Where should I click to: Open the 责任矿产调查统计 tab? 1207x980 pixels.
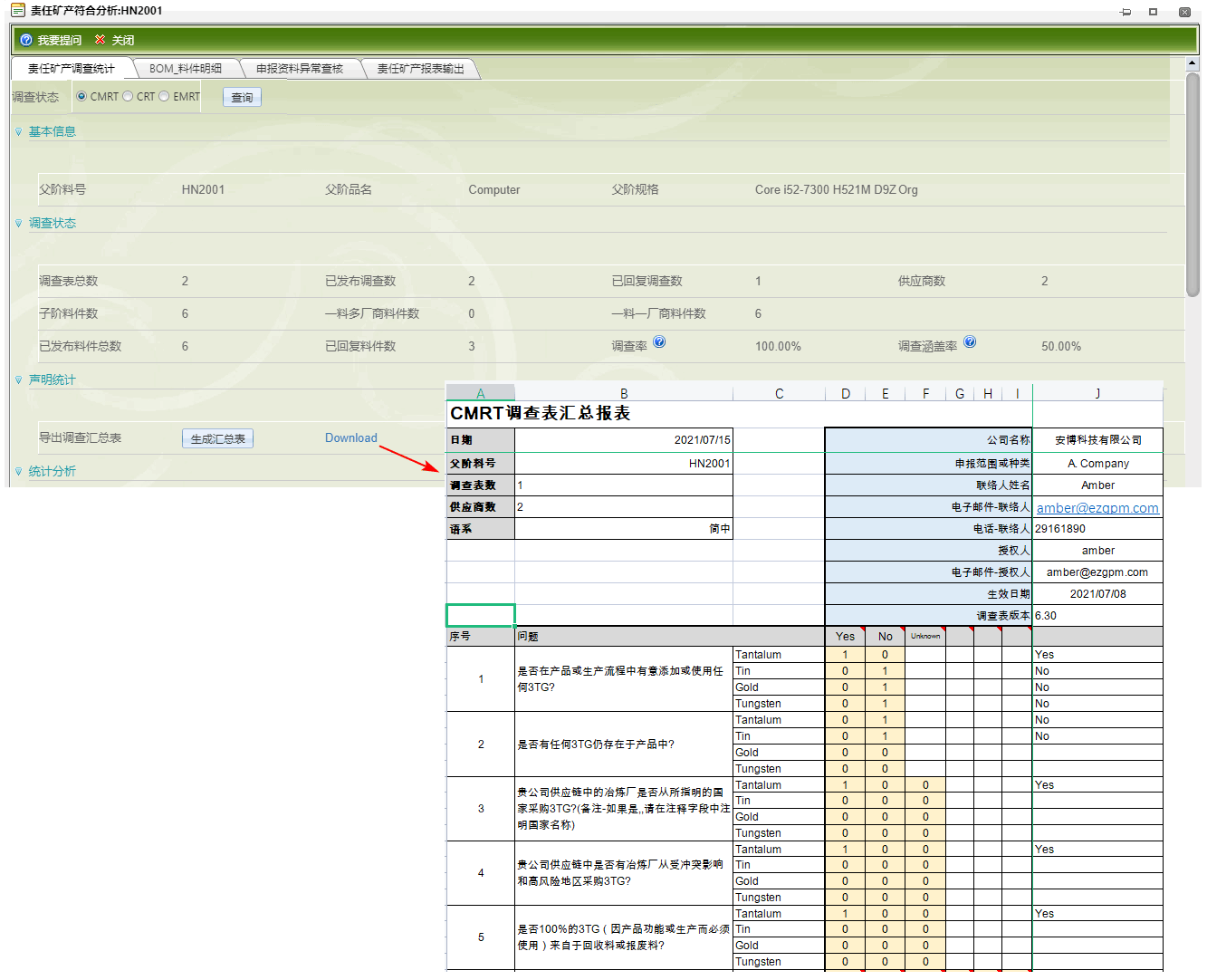(x=72, y=69)
